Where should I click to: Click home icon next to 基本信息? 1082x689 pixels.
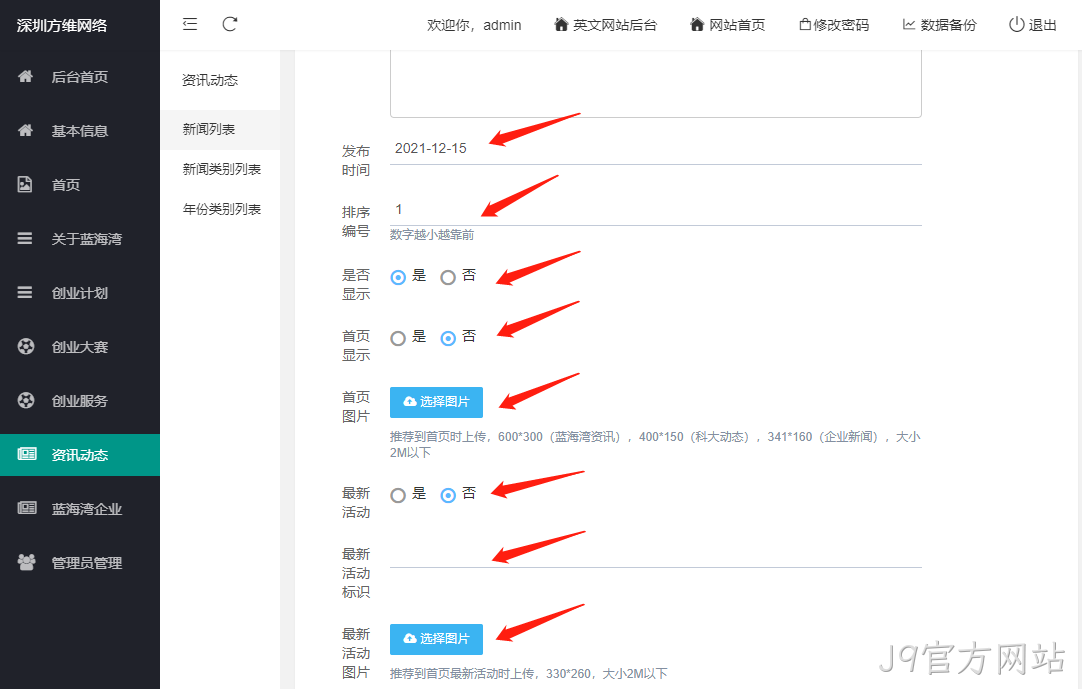[x=26, y=130]
